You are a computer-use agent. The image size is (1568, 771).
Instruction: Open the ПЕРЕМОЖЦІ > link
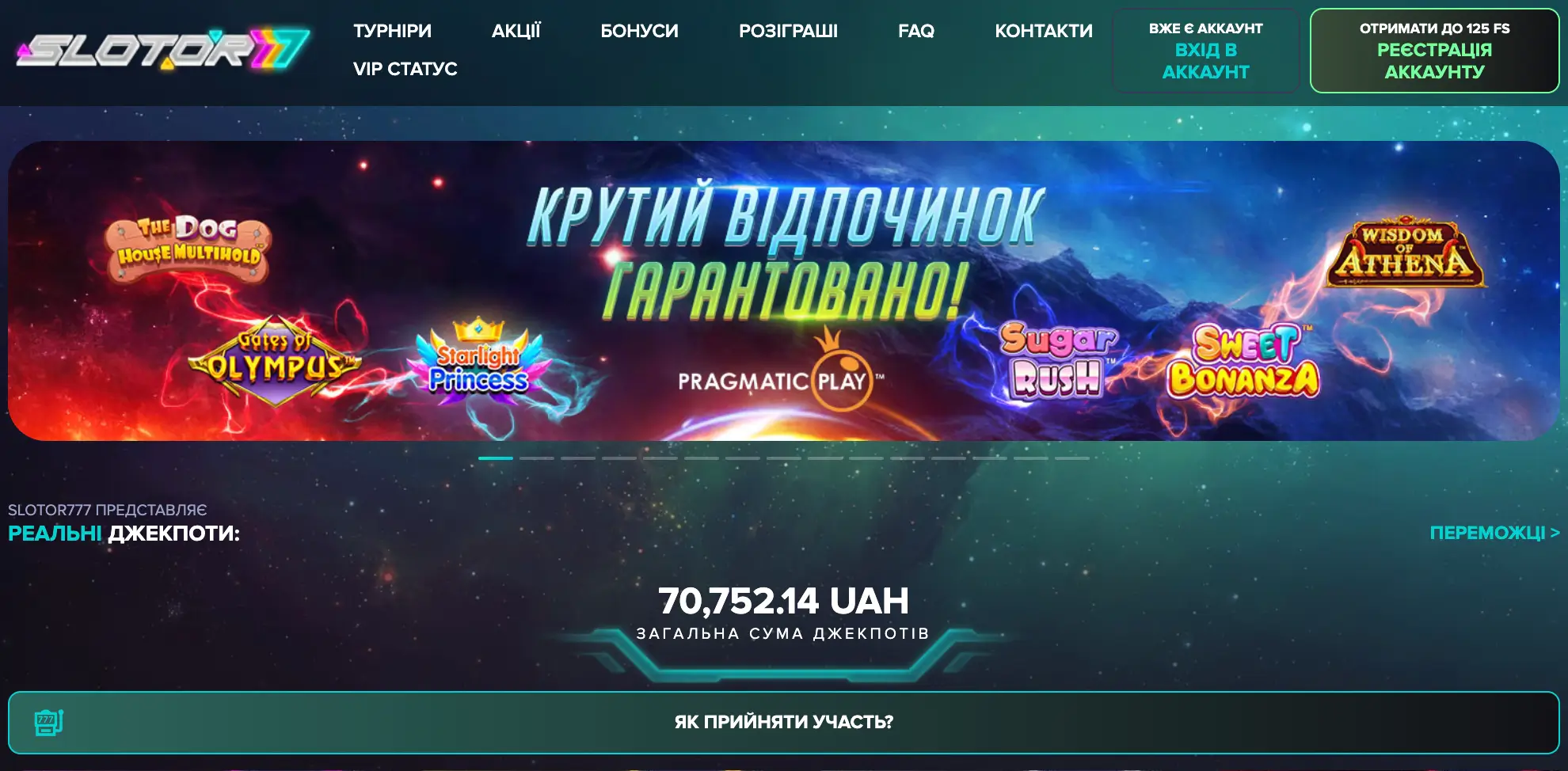coord(1494,533)
